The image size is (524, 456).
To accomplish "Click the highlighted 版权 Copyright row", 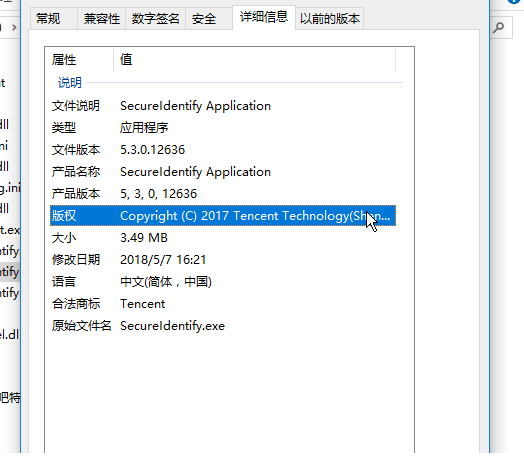I will (223, 216).
